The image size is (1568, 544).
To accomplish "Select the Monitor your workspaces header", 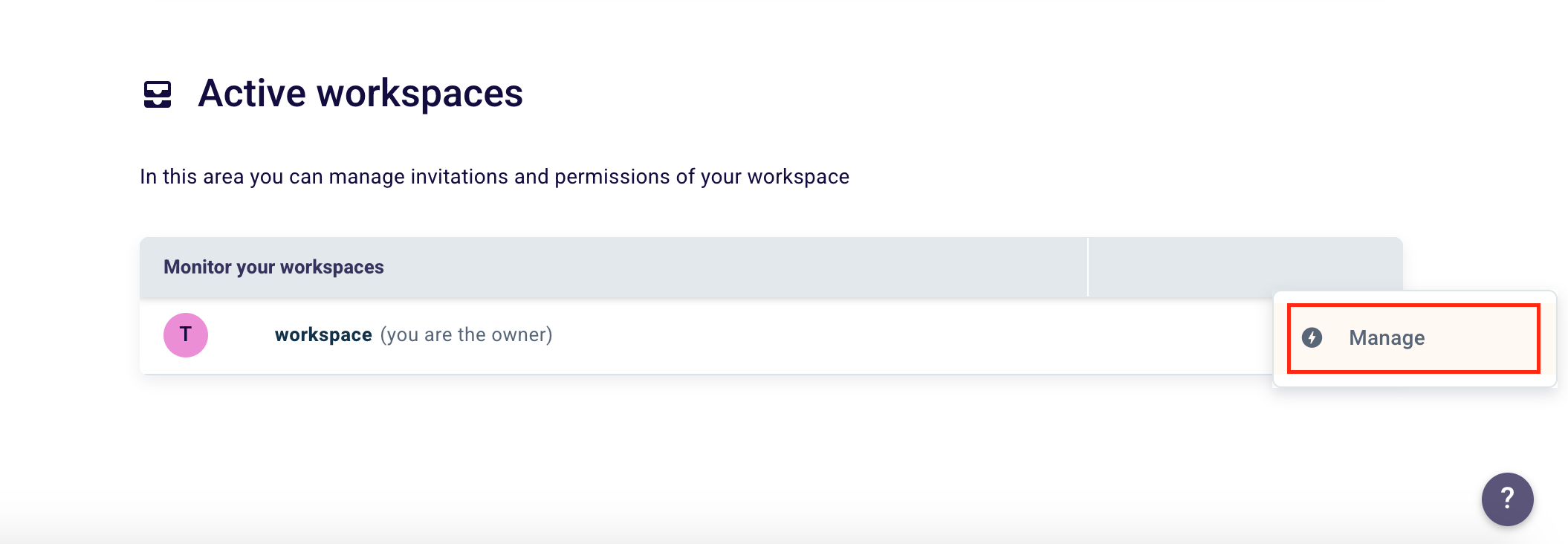I will coord(273,266).
